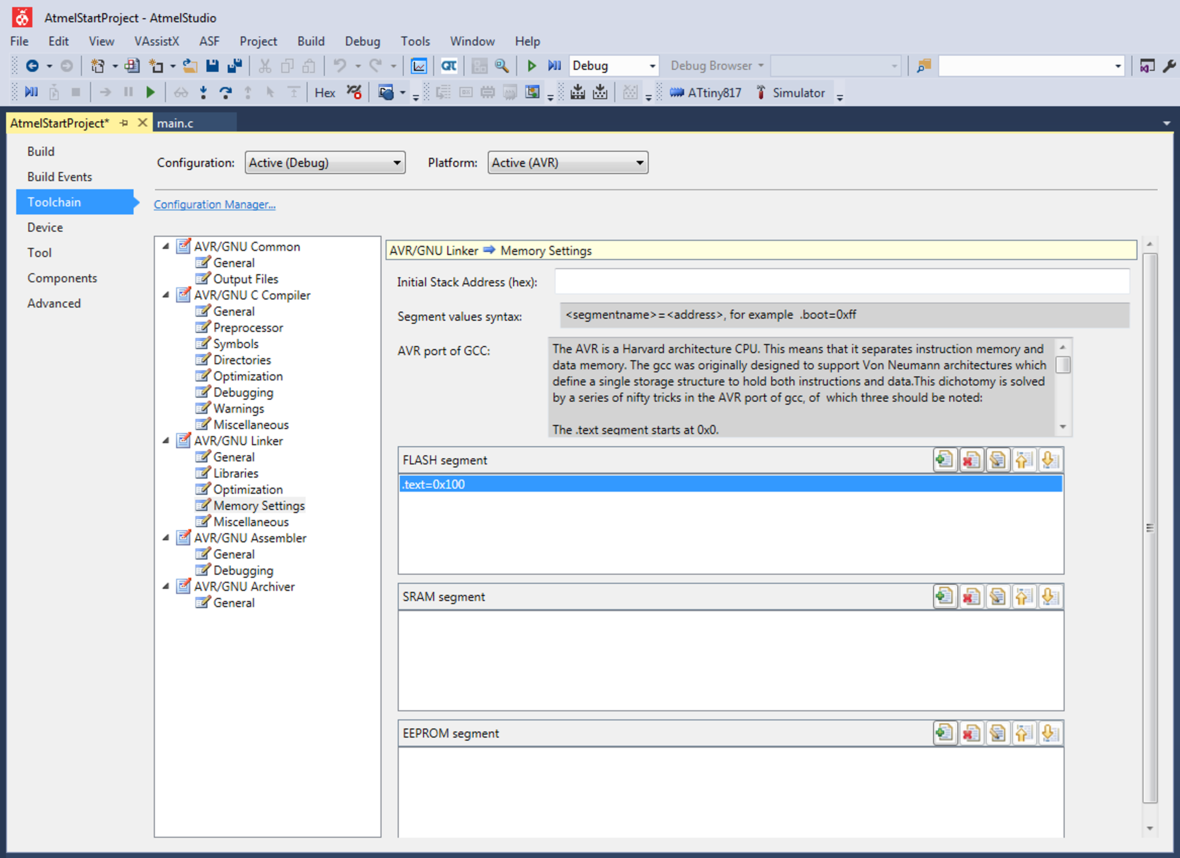This screenshot has width=1180, height=858.
Task: Select the Advanced properties page
Action: [x=54, y=303]
